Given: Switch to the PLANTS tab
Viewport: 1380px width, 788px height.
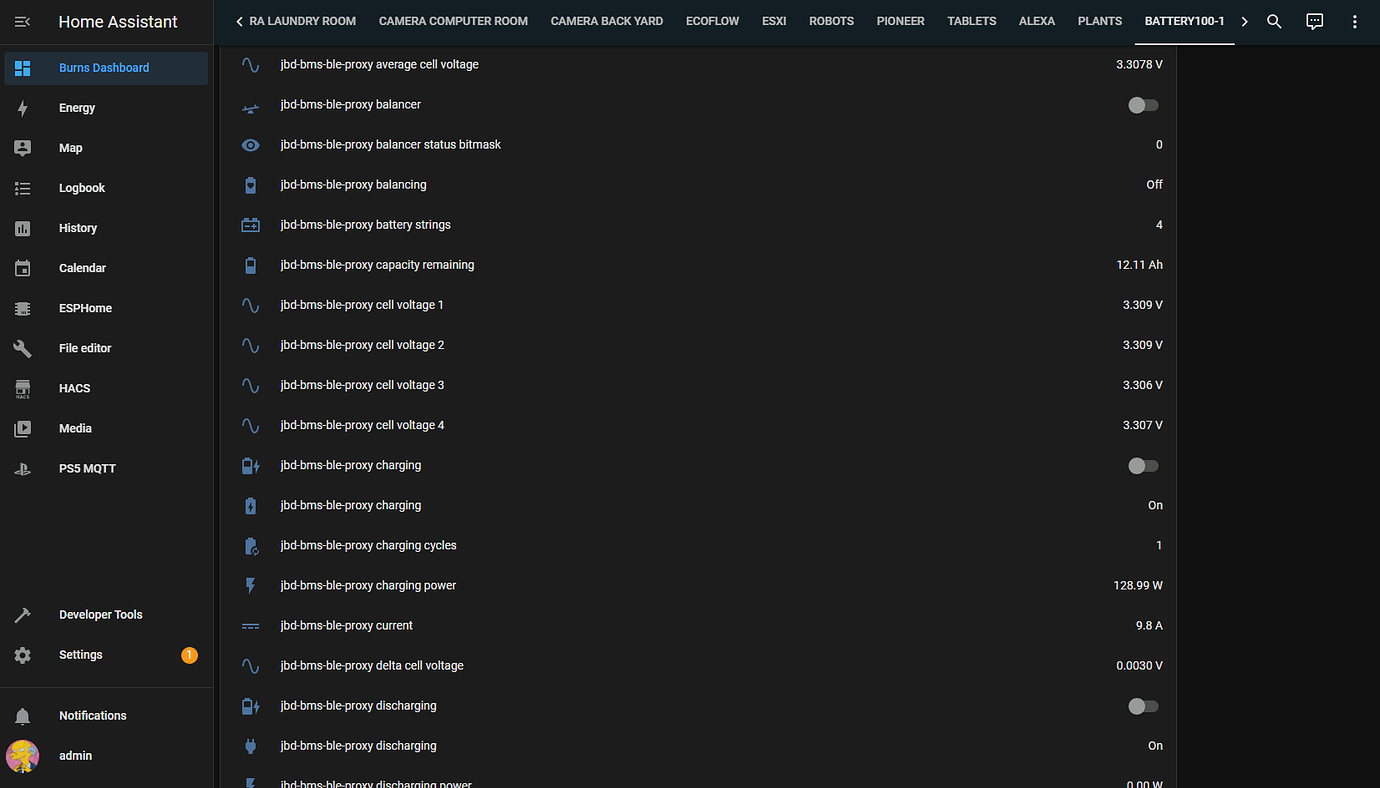Looking at the screenshot, I should (1099, 20).
